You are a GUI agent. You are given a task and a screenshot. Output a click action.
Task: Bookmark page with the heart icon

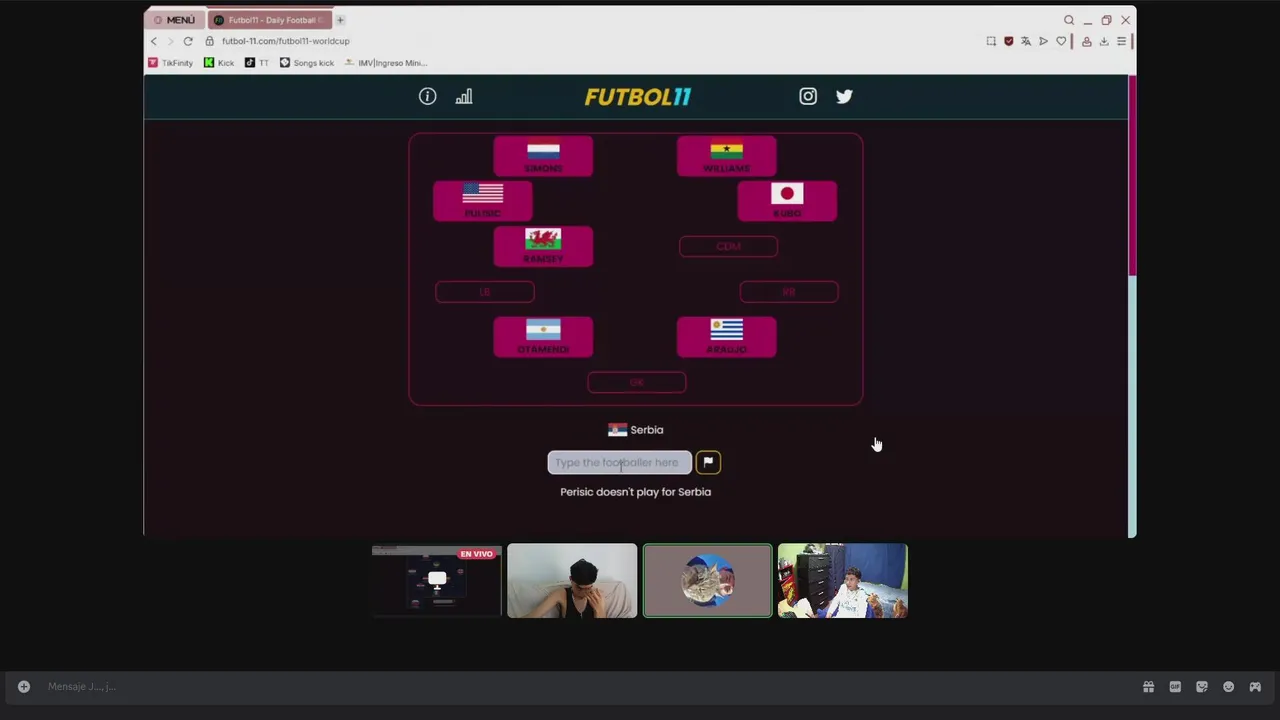point(1061,41)
